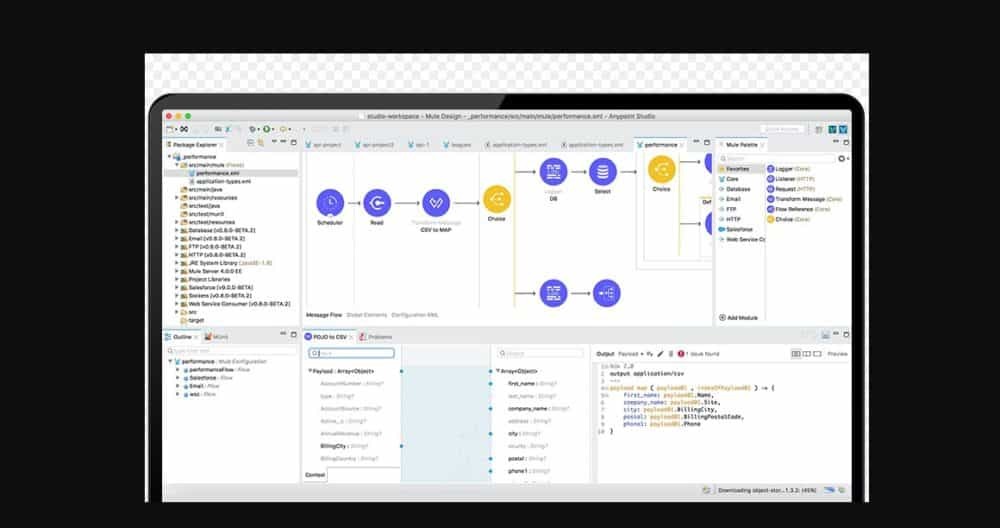Open the Configuration XML tab
This screenshot has height=528, width=1000.
[414, 315]
